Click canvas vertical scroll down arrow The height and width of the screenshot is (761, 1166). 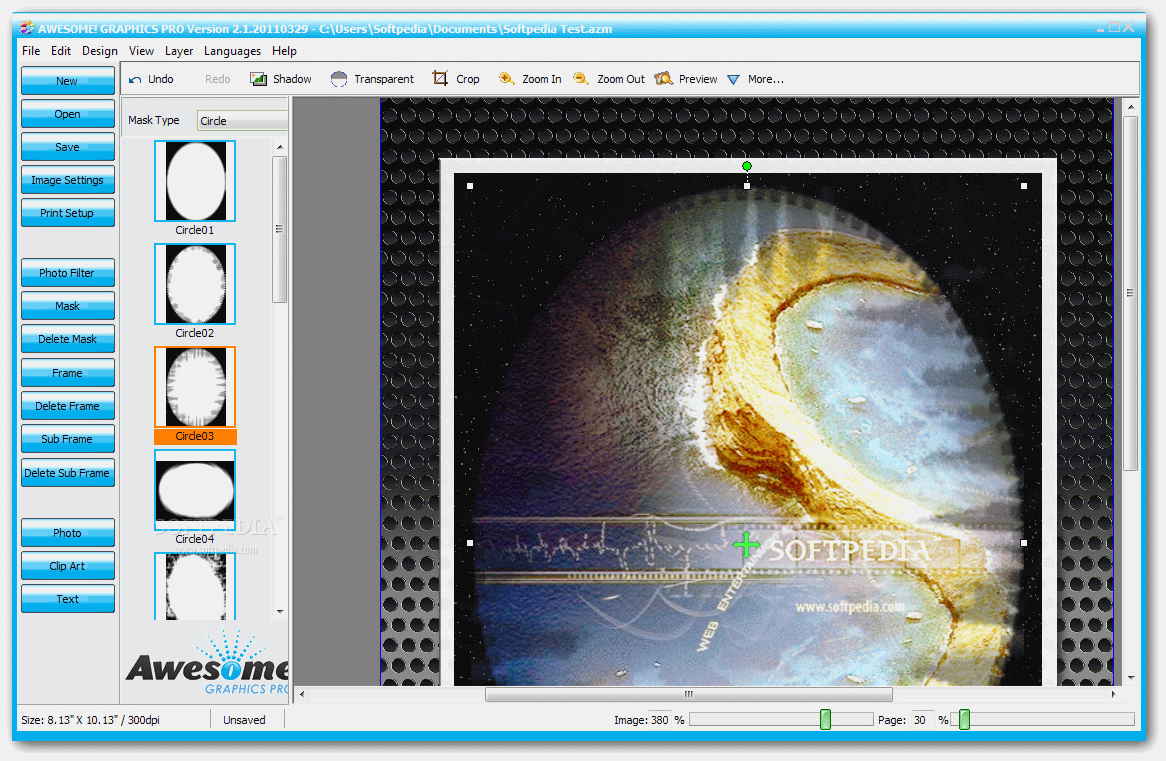point(1131,678)
